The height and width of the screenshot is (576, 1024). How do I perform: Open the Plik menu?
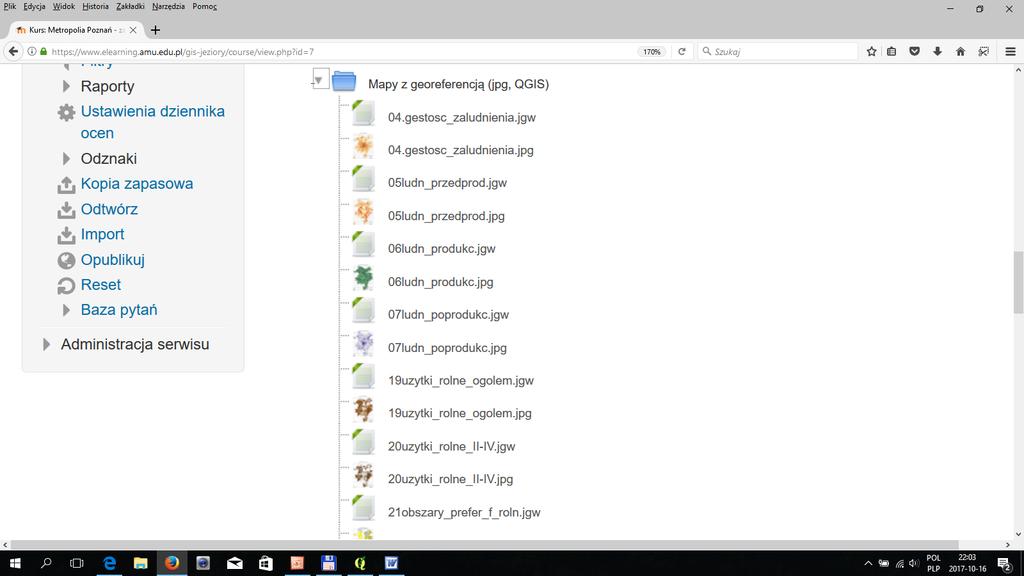(10, 7)
